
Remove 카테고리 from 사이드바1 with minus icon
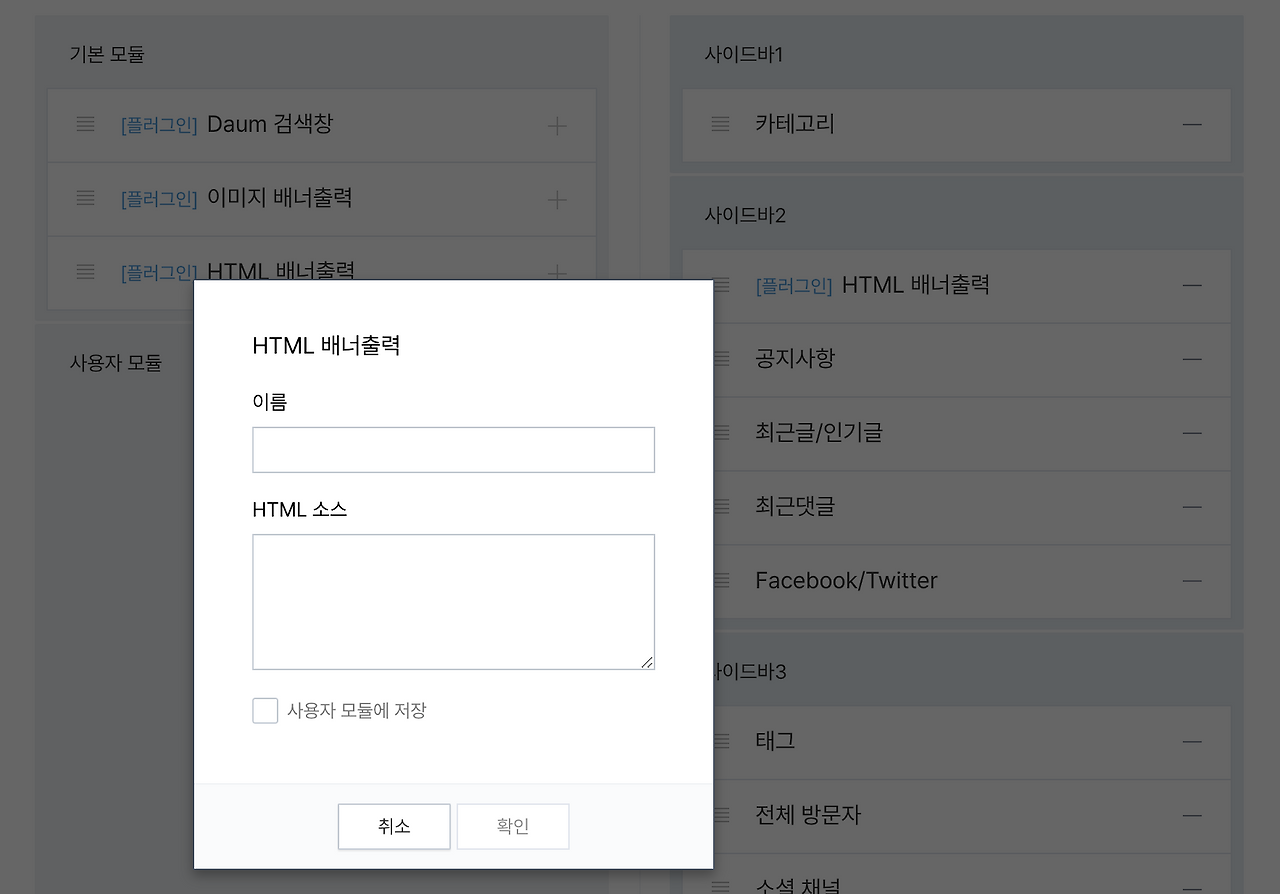pyautogui.click(x=1192, y=124)
